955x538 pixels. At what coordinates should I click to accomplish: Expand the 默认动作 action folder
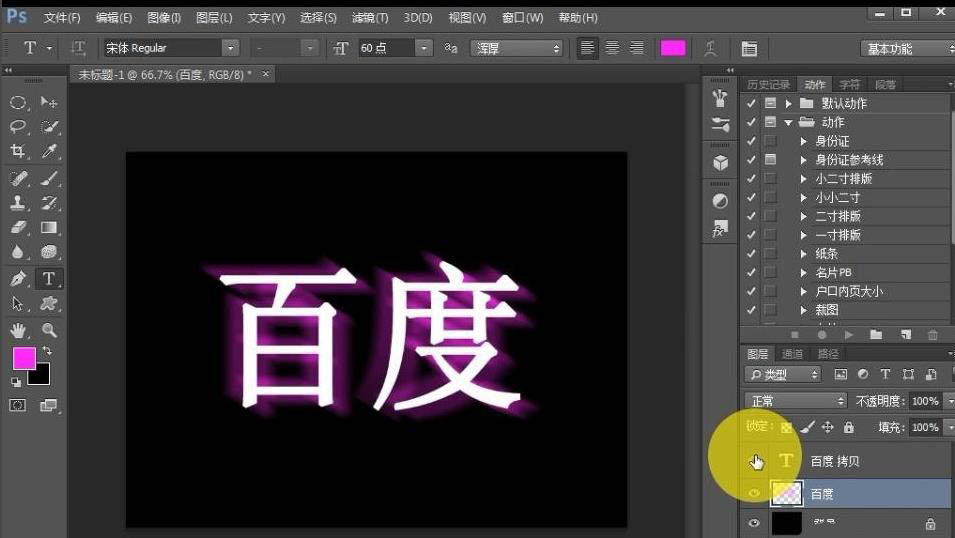click(789, 104)
